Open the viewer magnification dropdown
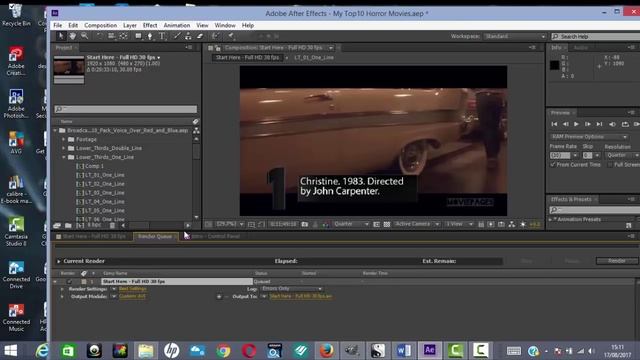640x360 pixels. (230, 224)
